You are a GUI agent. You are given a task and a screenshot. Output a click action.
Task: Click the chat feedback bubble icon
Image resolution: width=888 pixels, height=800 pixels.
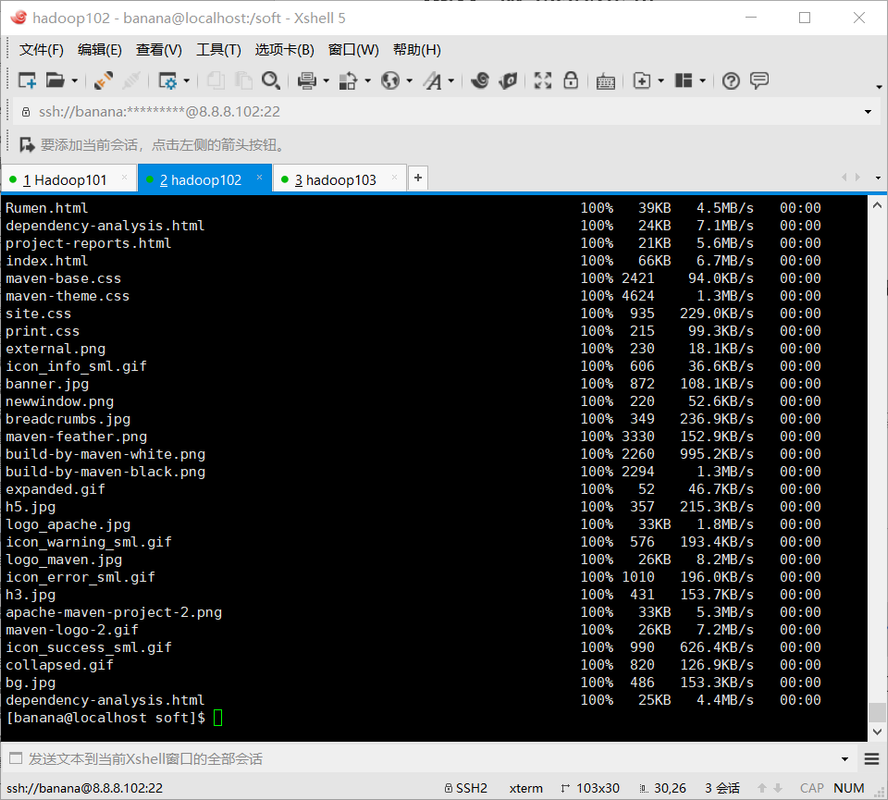tap(759, 80)
